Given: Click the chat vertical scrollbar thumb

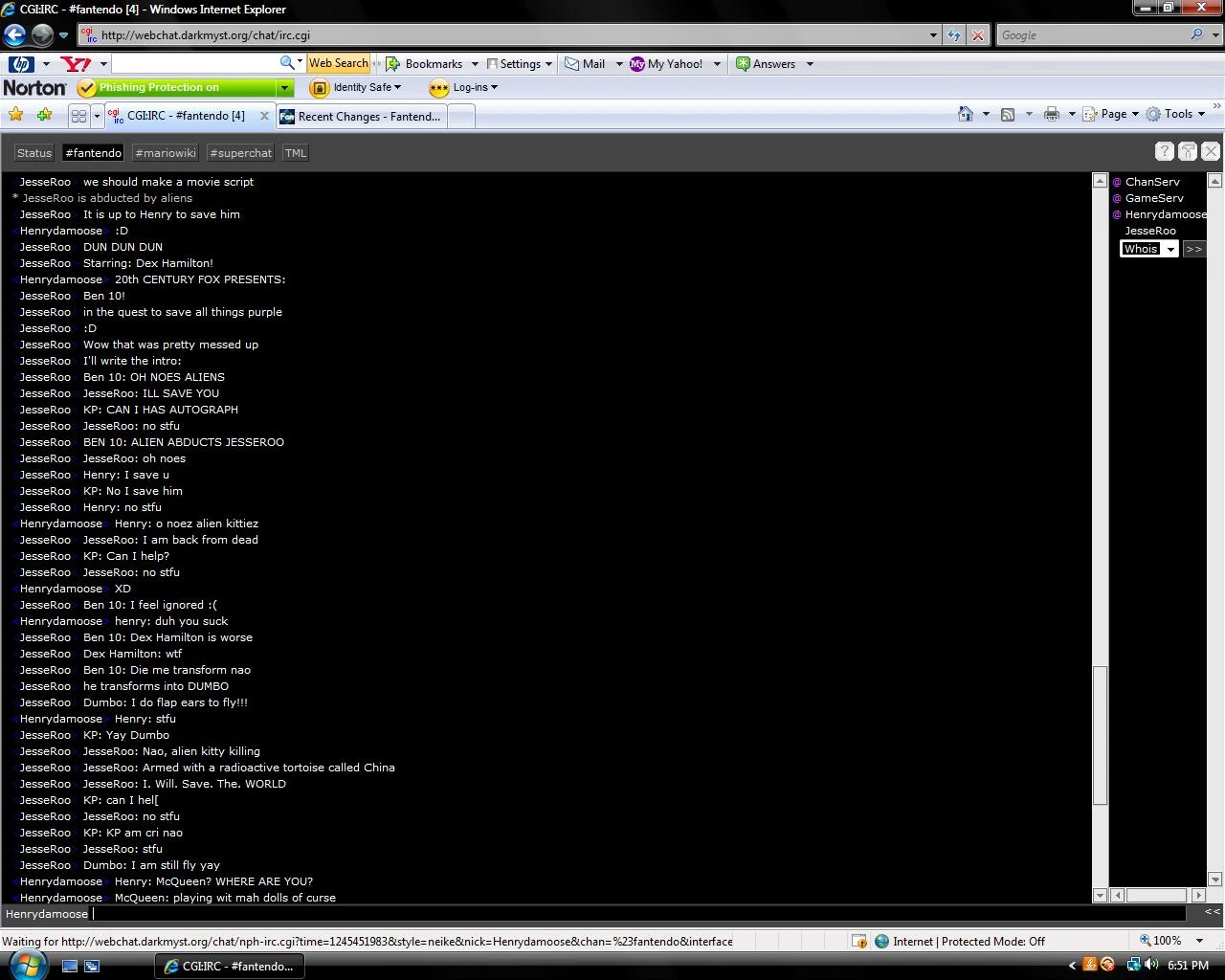Looking at the screenshot, I should coord(1101,735).
